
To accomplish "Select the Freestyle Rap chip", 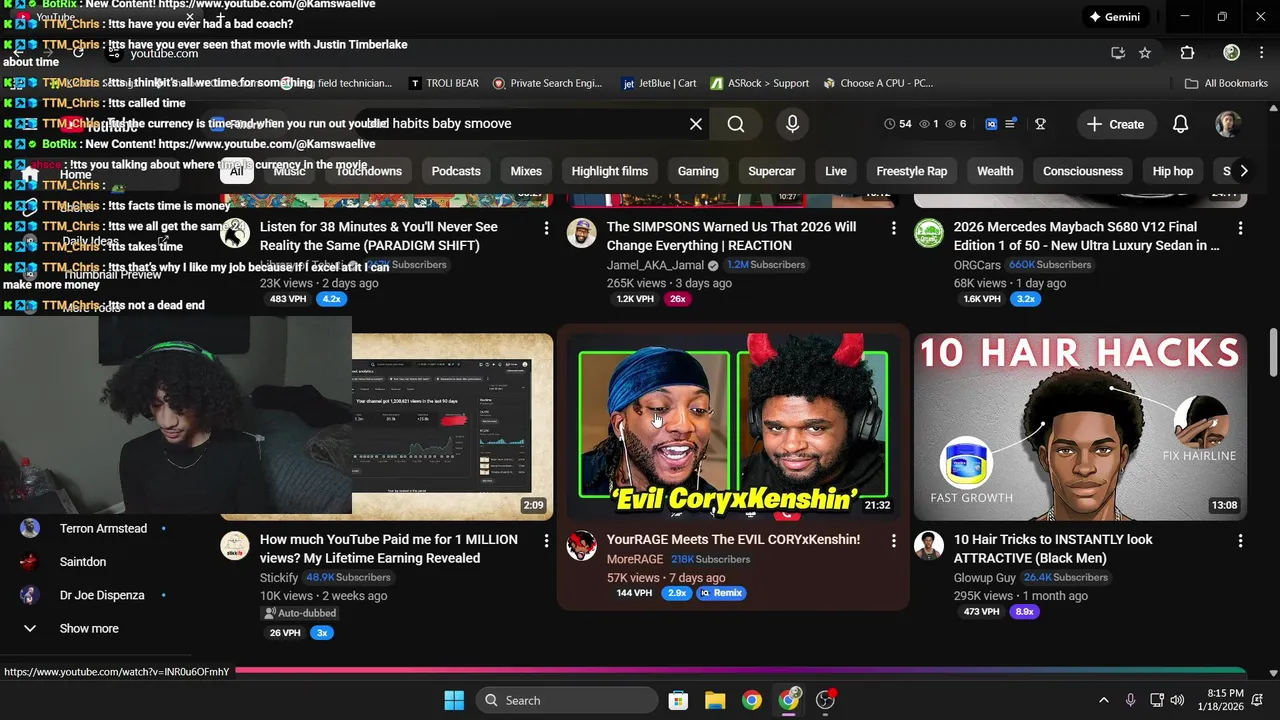I will click(912, 171).
